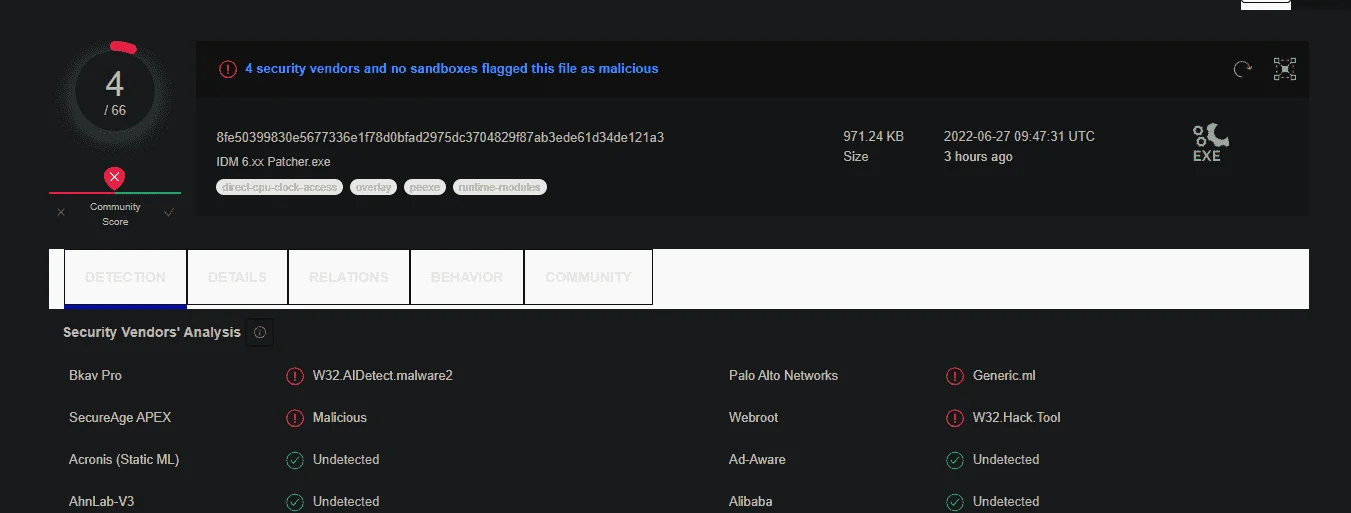Click the info icon next to Security Vendors' Analysis

[x=260, y=332]
